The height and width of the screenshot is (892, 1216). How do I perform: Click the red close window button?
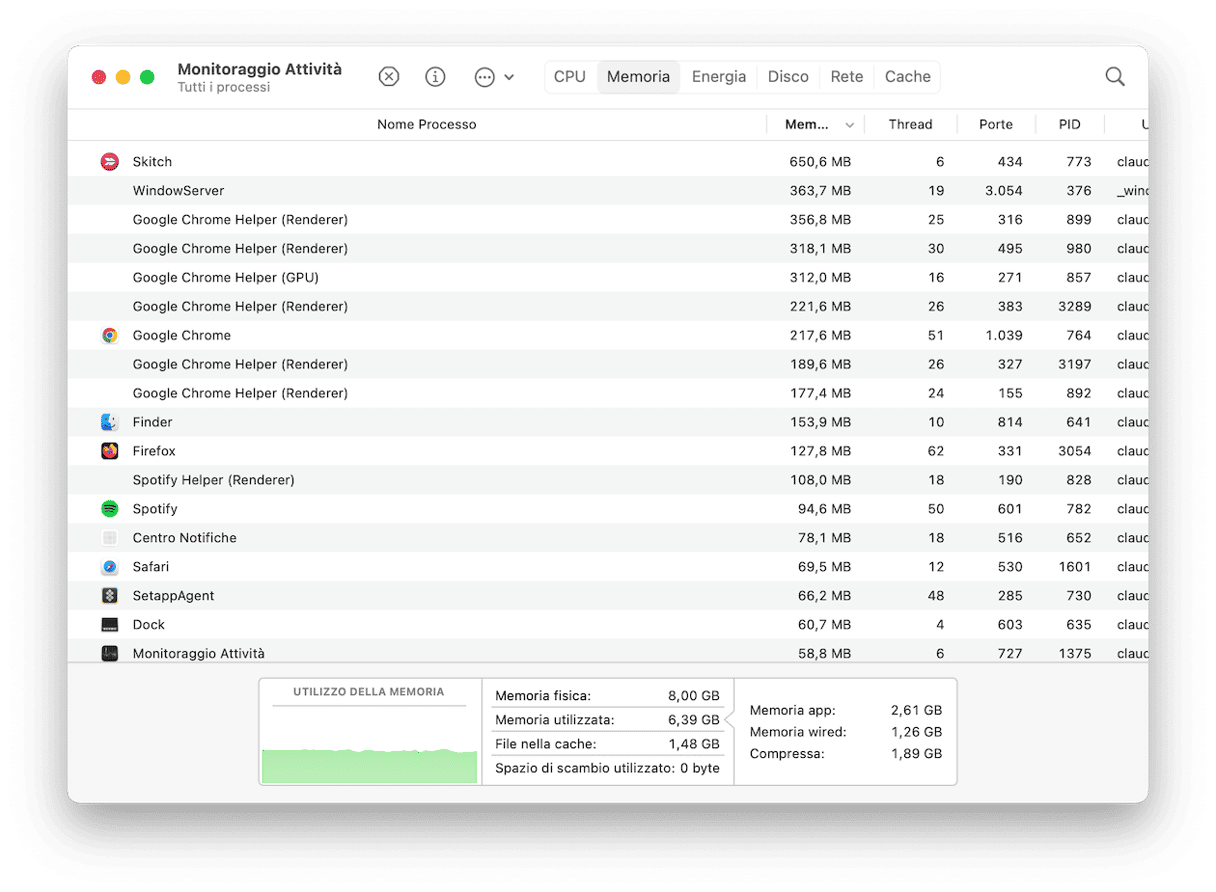point(99,77)
